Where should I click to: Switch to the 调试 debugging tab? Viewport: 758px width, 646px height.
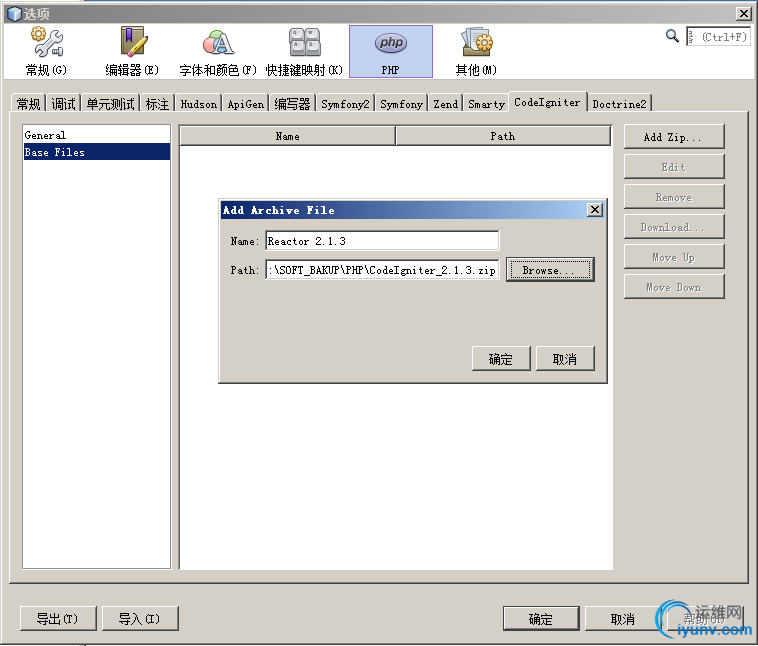tap(63, 103)
